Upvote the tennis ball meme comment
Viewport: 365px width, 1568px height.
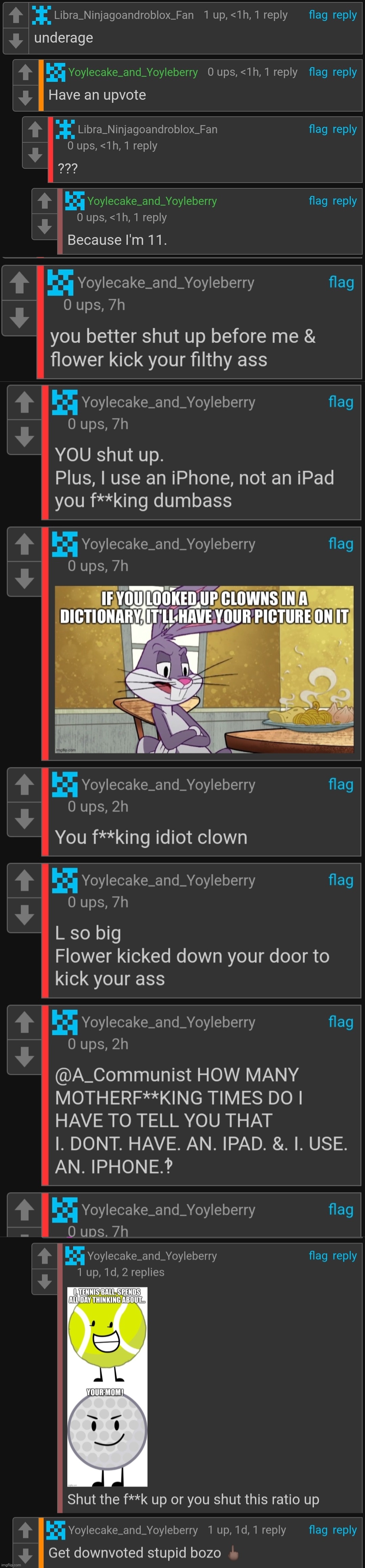44,1255
